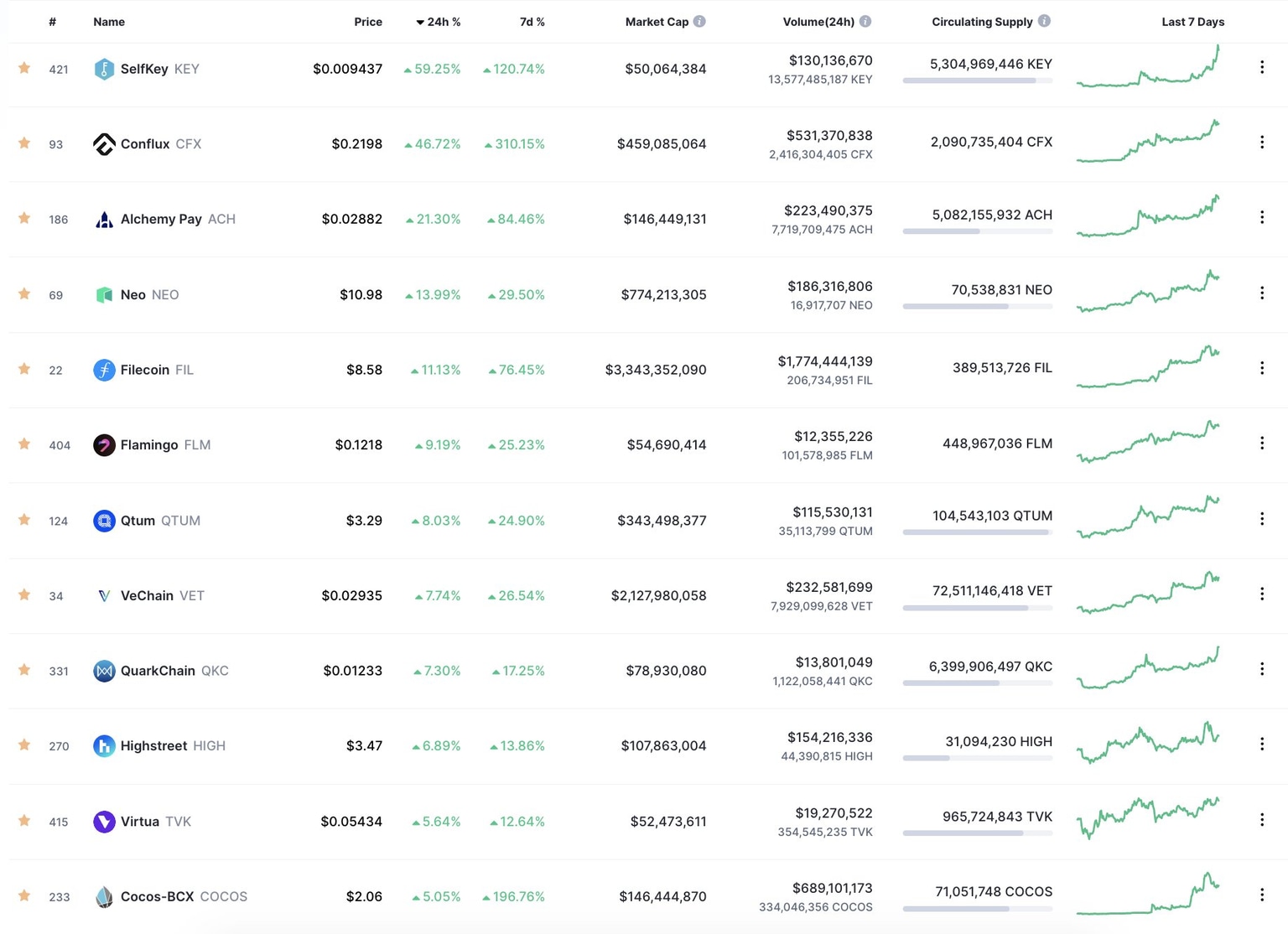Image resolution: width=1288 pixels, height=934 pixels.
Task: Click the Conflux CFX logo
Action: (x=103, y=143)
